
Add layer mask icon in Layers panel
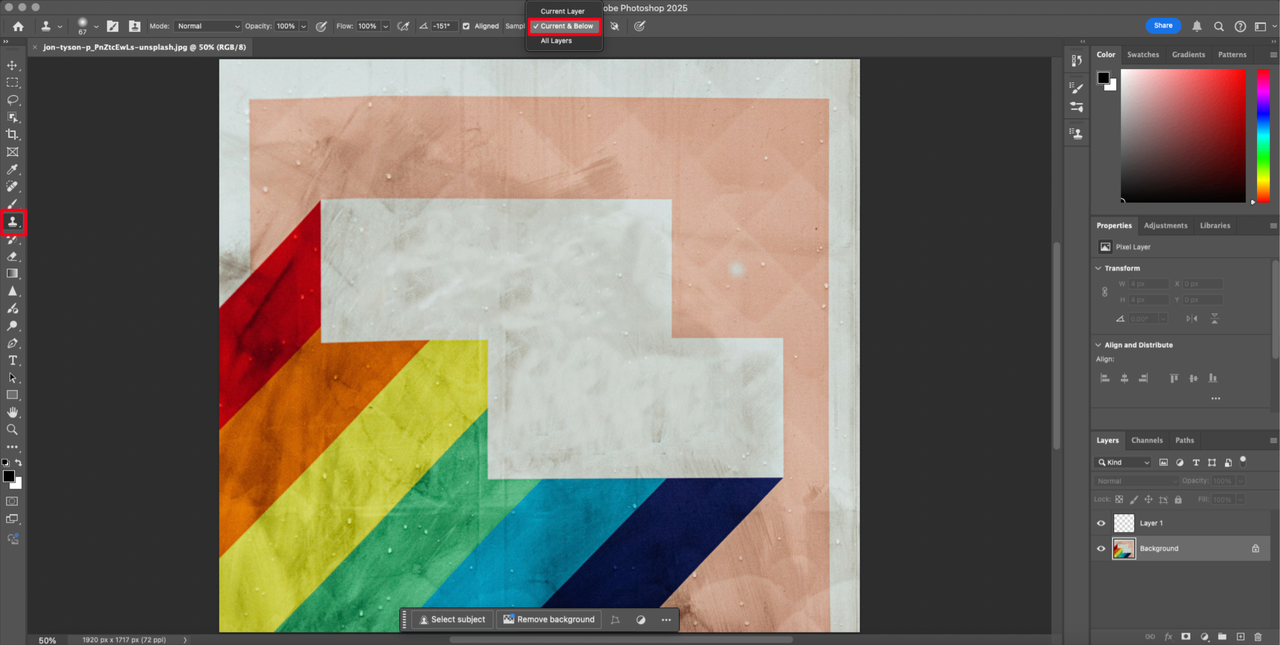click(1186, 636)
